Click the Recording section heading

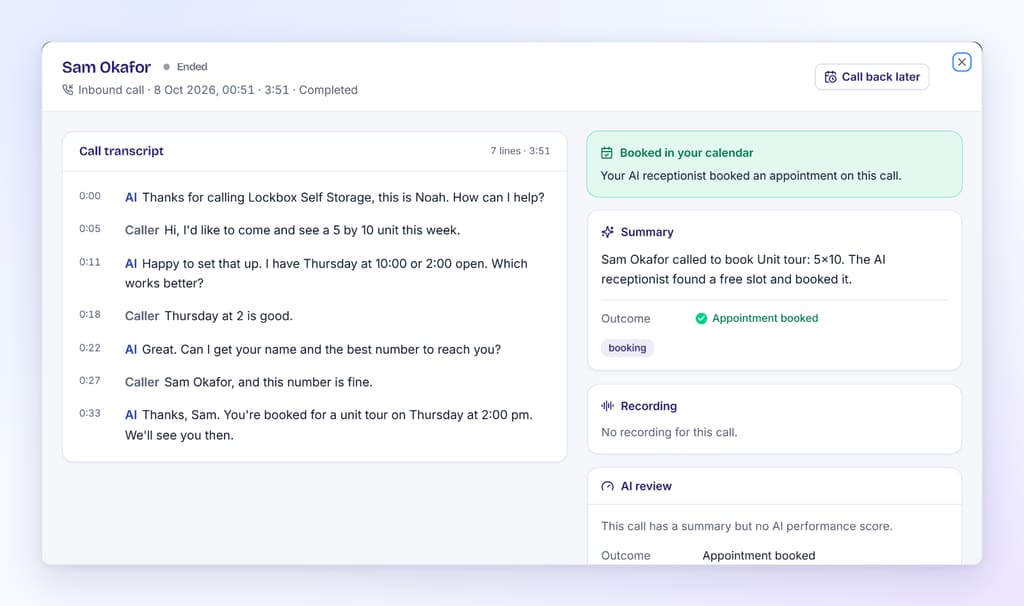(x=648, y=406)
